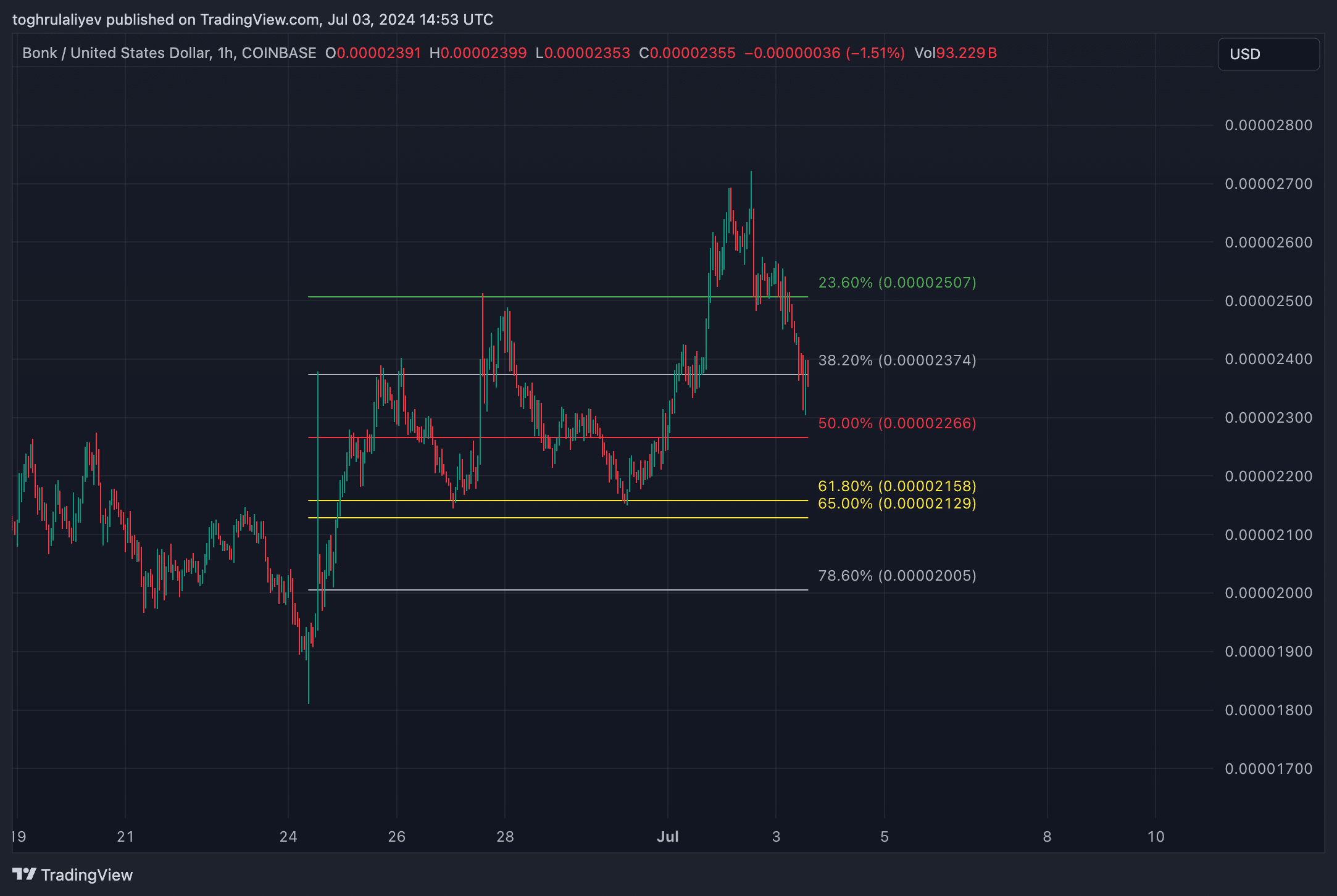Click the 61.80% (0.00002158) Fibonacci label
This screenshot has width=1337, height=896.
897,486
